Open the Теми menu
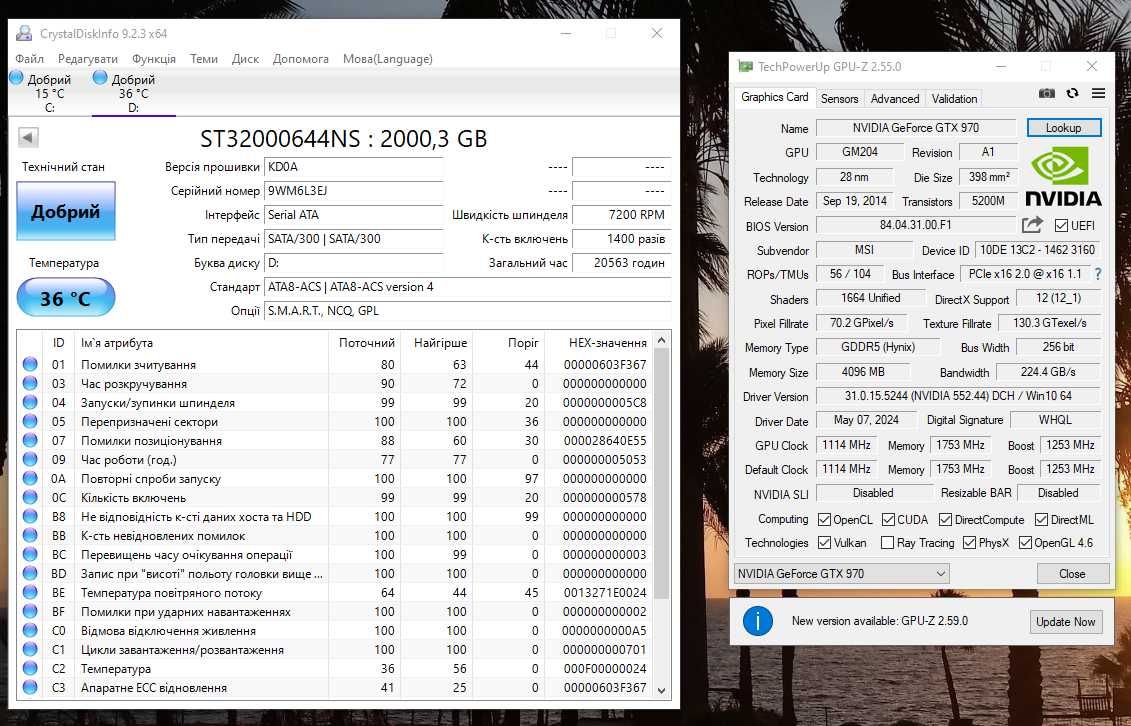 tap(204, 58)
